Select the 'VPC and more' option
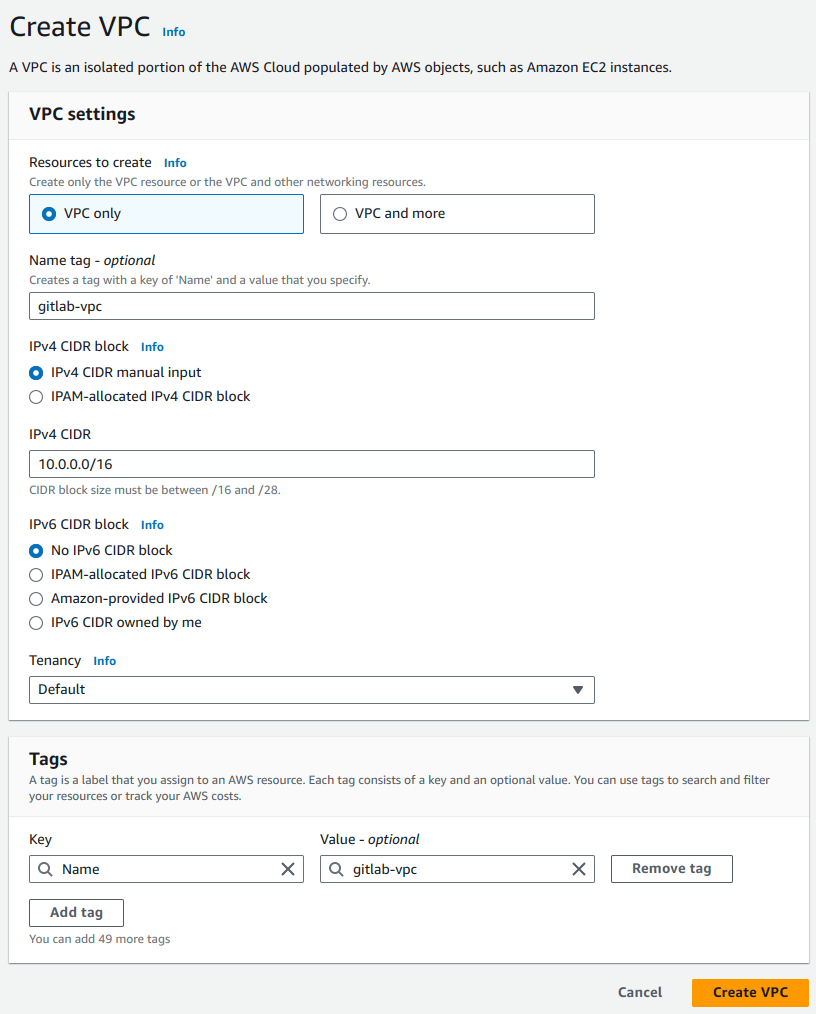 pyautogui.click(x=340, y=213)
